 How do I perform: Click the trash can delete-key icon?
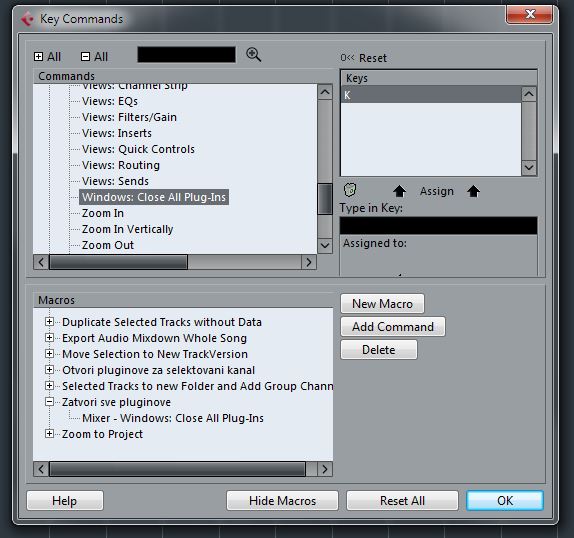(350, 190)
